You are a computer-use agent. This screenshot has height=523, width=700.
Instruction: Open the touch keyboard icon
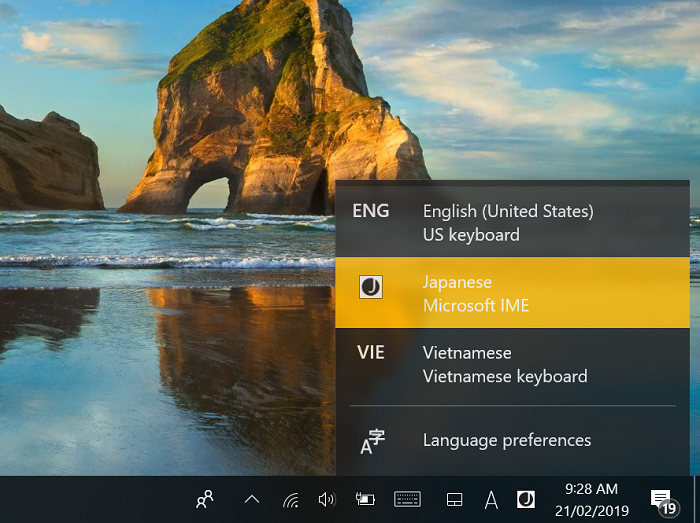(407, 499)
